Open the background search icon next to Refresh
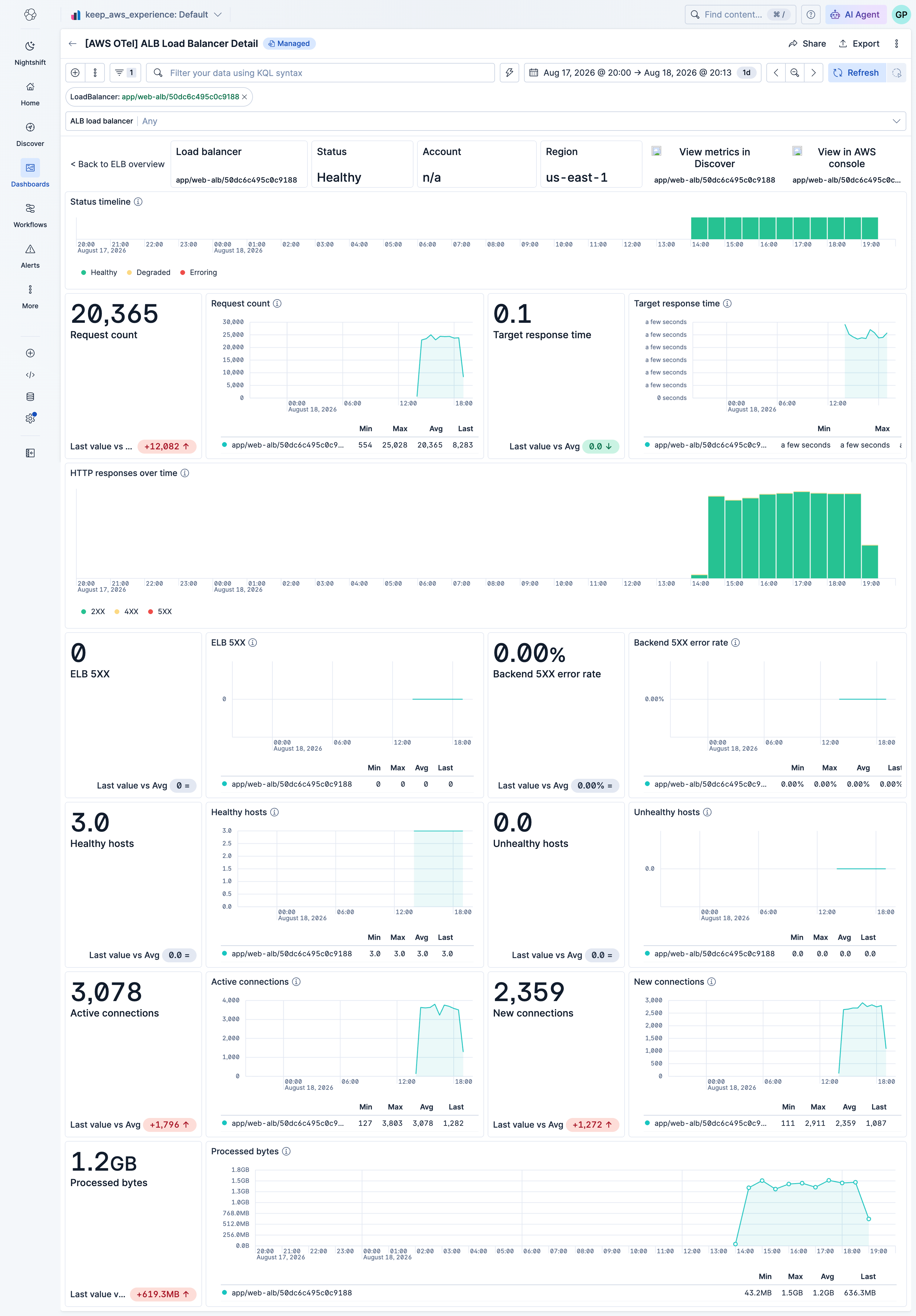The image size is (916, 1316). click(x=897, y=73)
